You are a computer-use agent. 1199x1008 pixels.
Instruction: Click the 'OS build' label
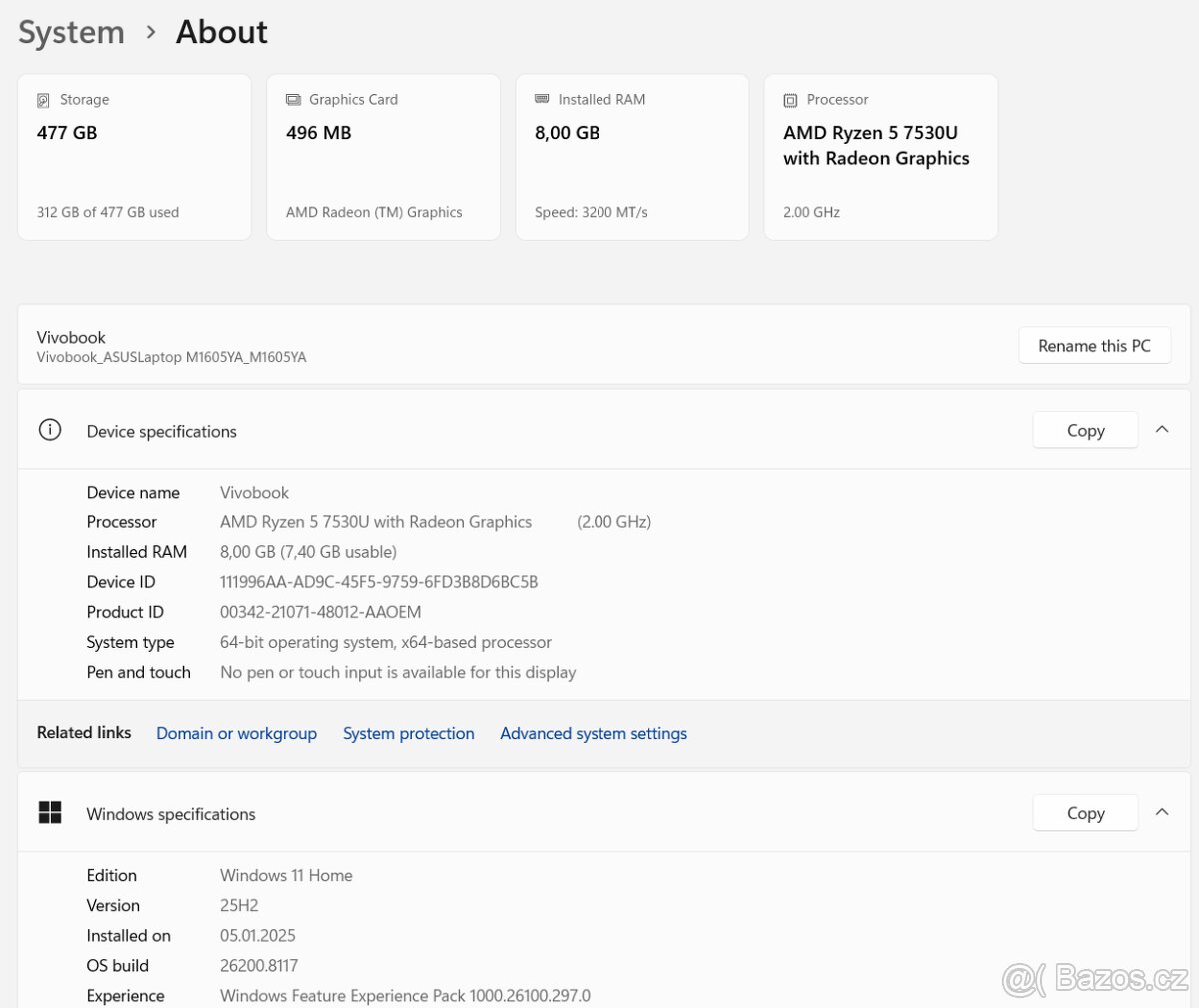[118, 965]
